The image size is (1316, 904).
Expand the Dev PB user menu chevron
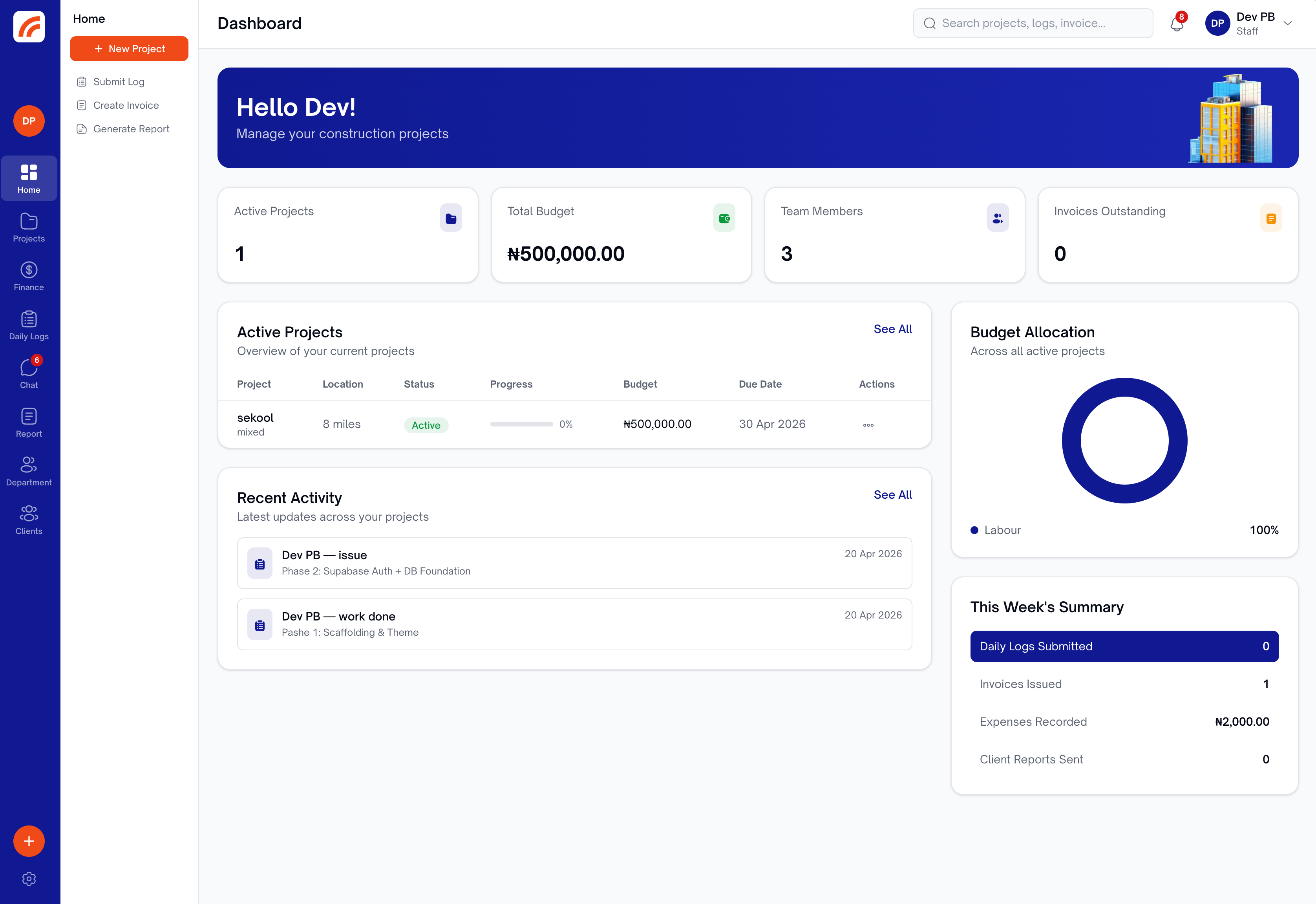click(x=1288, y=23)
